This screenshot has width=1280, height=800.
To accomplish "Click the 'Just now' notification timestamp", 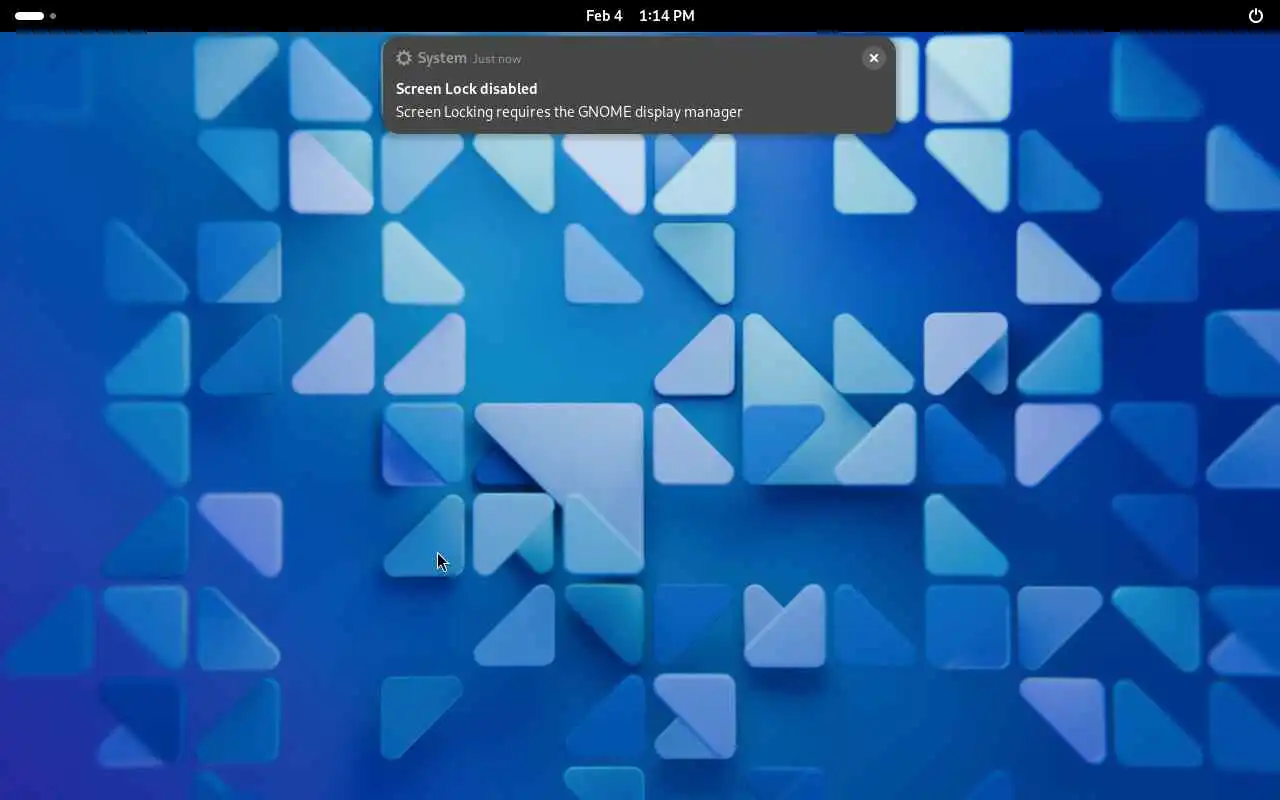I will [x=497, y=59].
